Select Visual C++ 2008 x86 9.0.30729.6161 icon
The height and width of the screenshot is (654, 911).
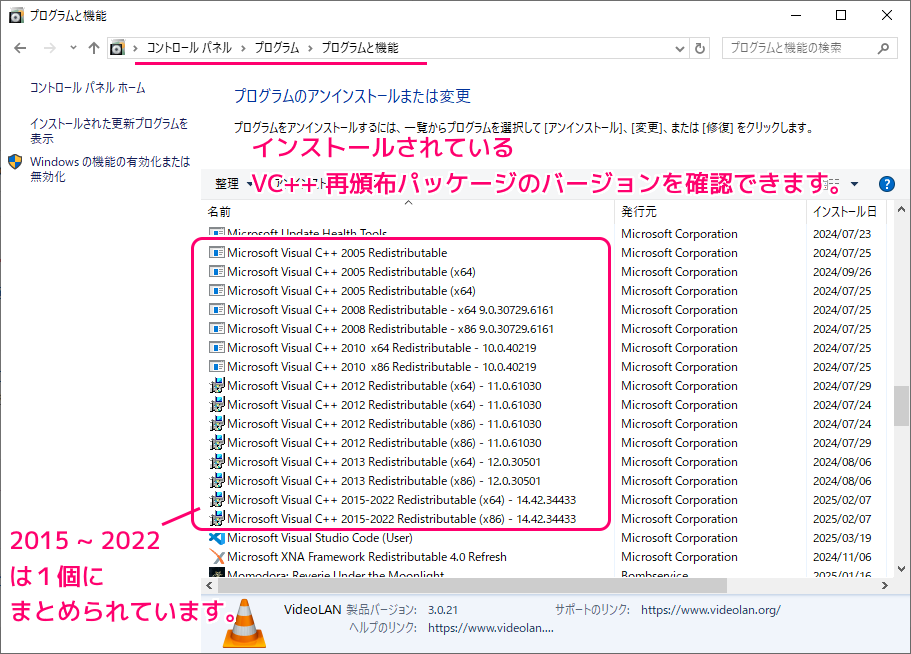click(x=217, y=329)
